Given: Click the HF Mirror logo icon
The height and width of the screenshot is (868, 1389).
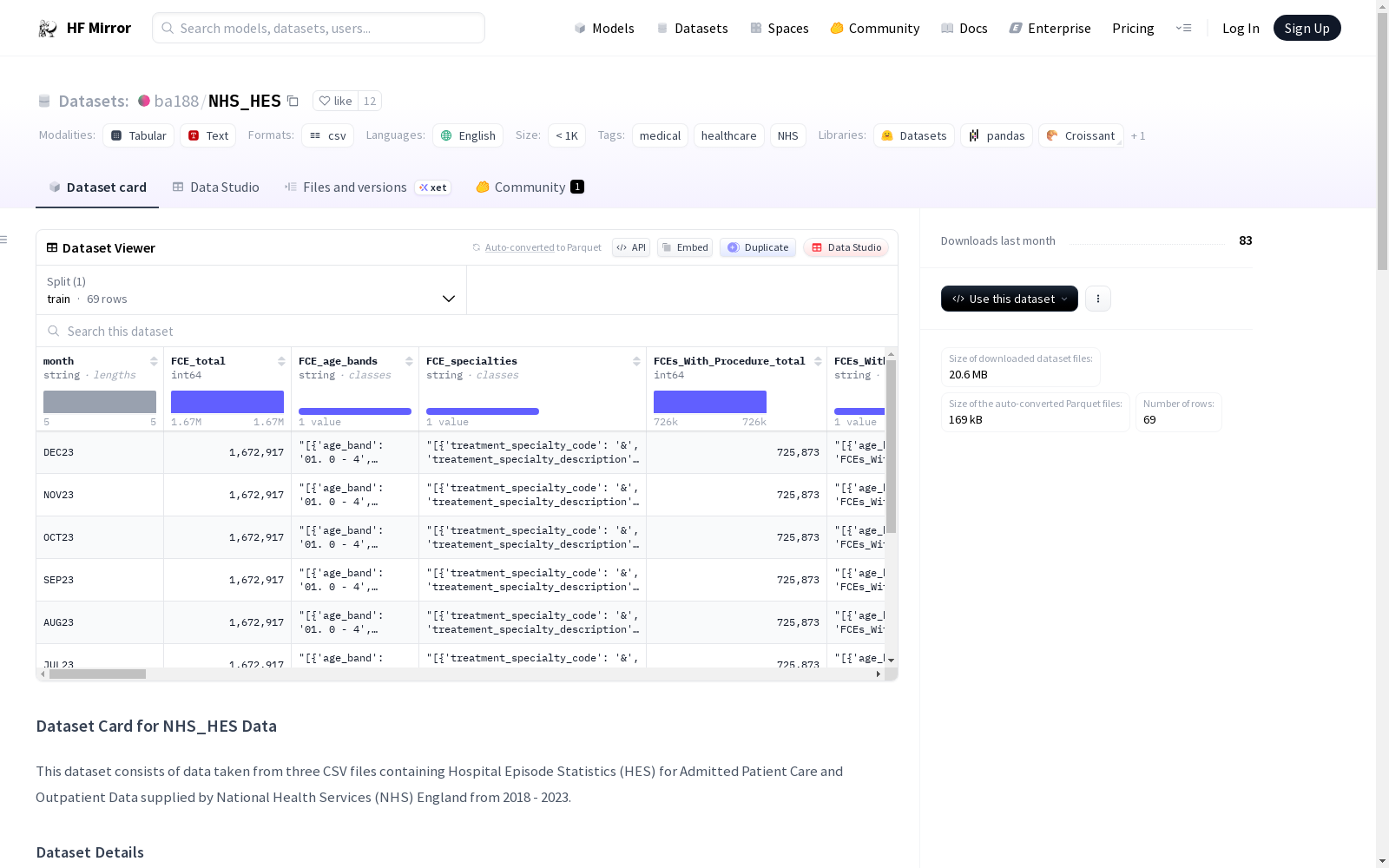Looking at the screenshot, I should coord(48,29).
